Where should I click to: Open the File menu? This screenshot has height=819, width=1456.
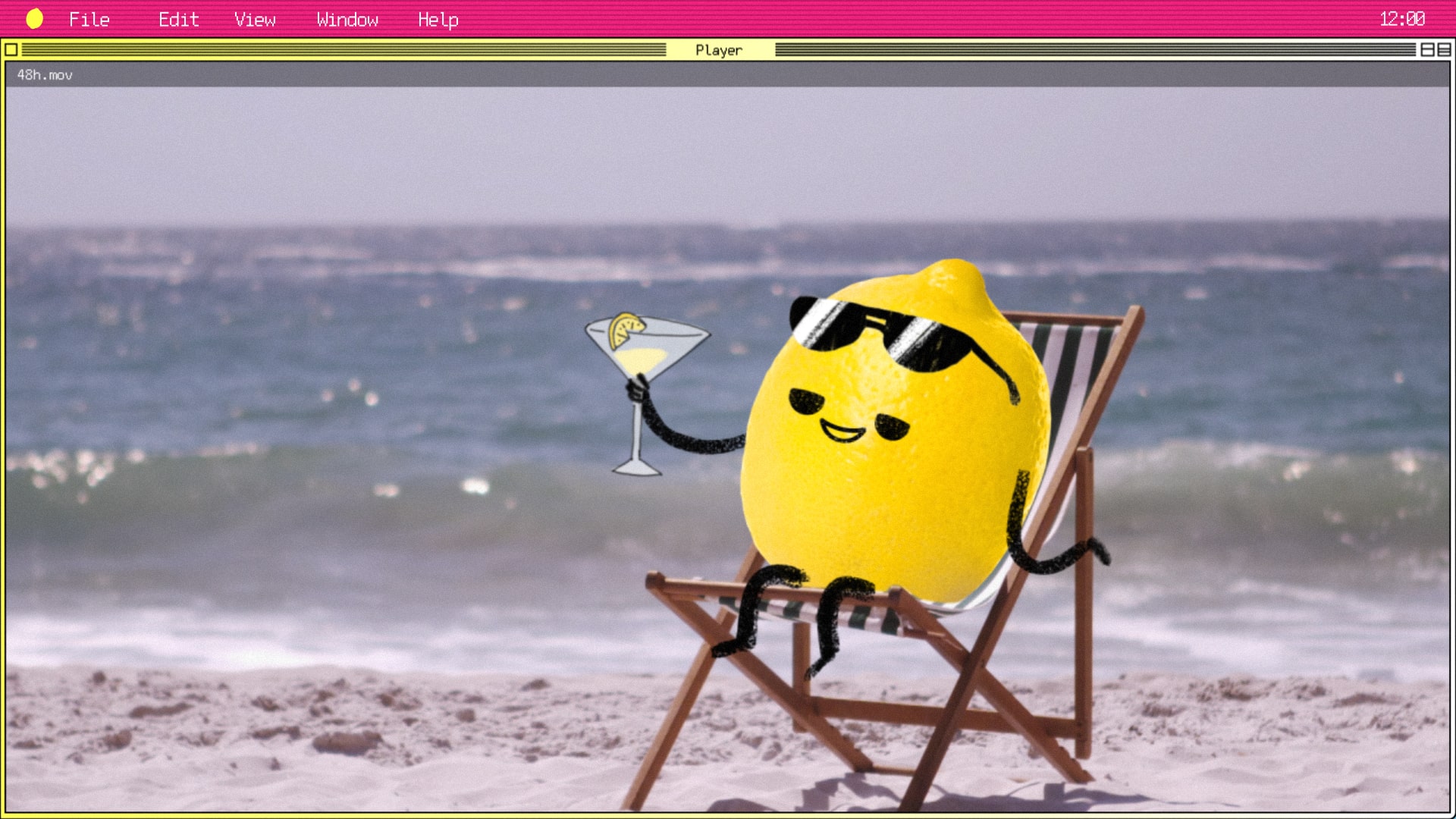pyautogui.click(x=89, y=20)
